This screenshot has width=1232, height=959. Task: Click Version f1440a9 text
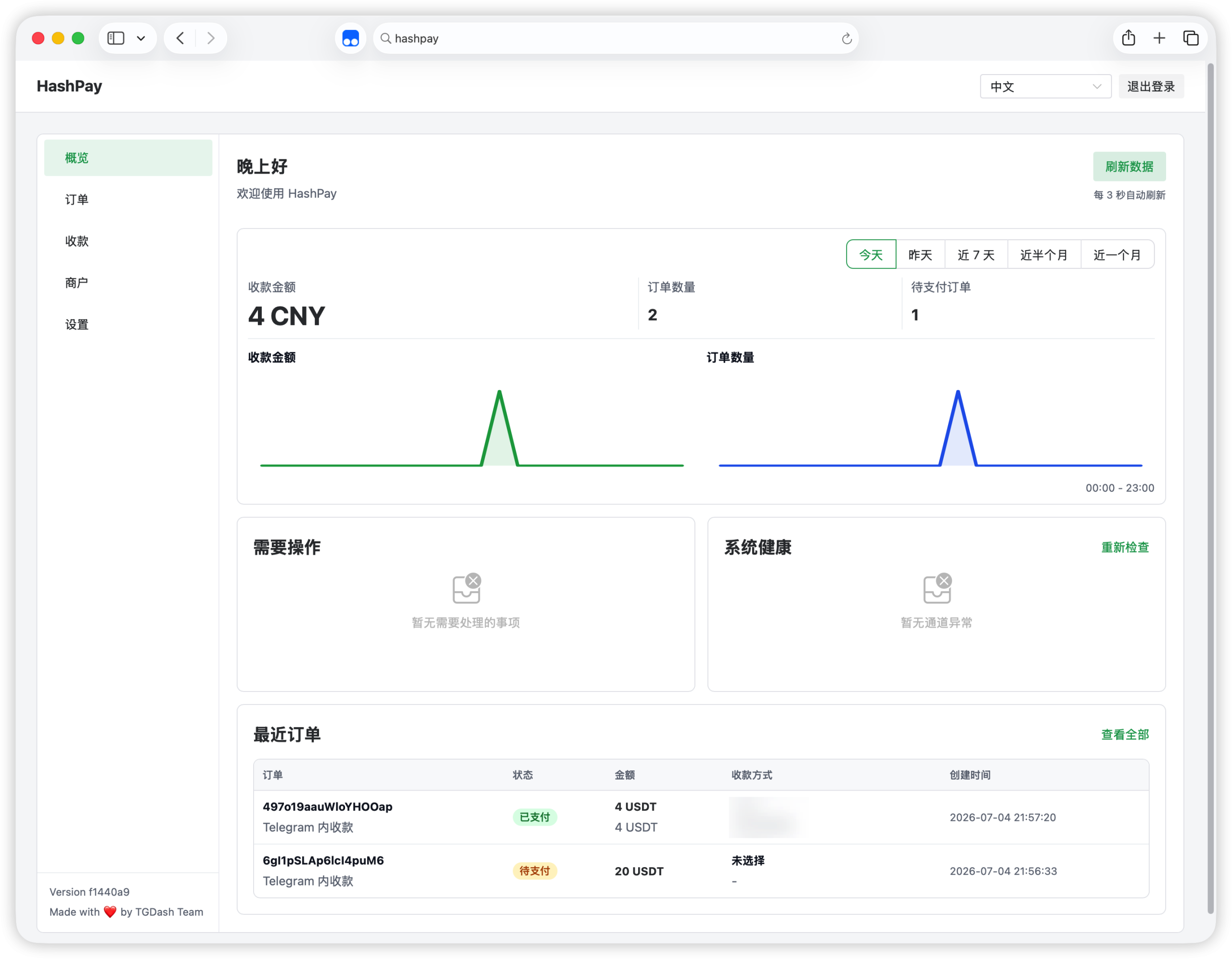coord(89,892)
